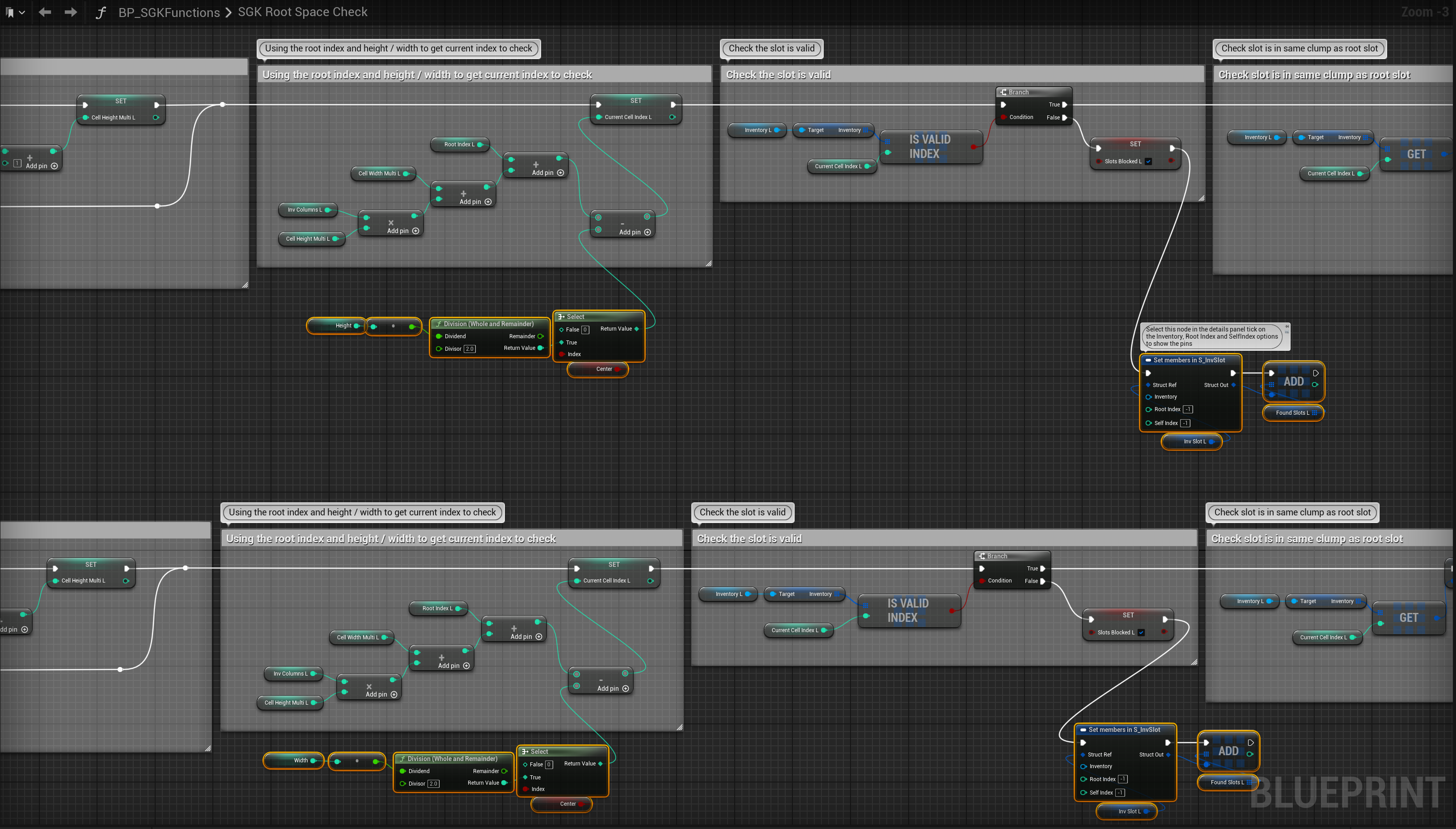Click the SGK Root Space Check breadcrumb
Image resolution: width=1456 pixels, height=829 pixels.
[x=303, y=12]
